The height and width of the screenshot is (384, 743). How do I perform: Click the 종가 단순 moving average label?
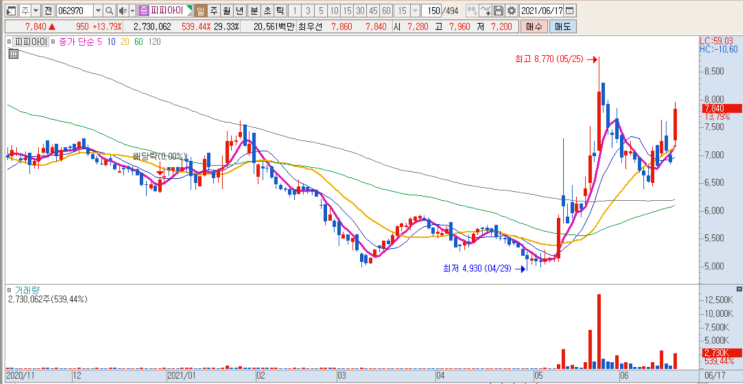(x=76, y=42)
